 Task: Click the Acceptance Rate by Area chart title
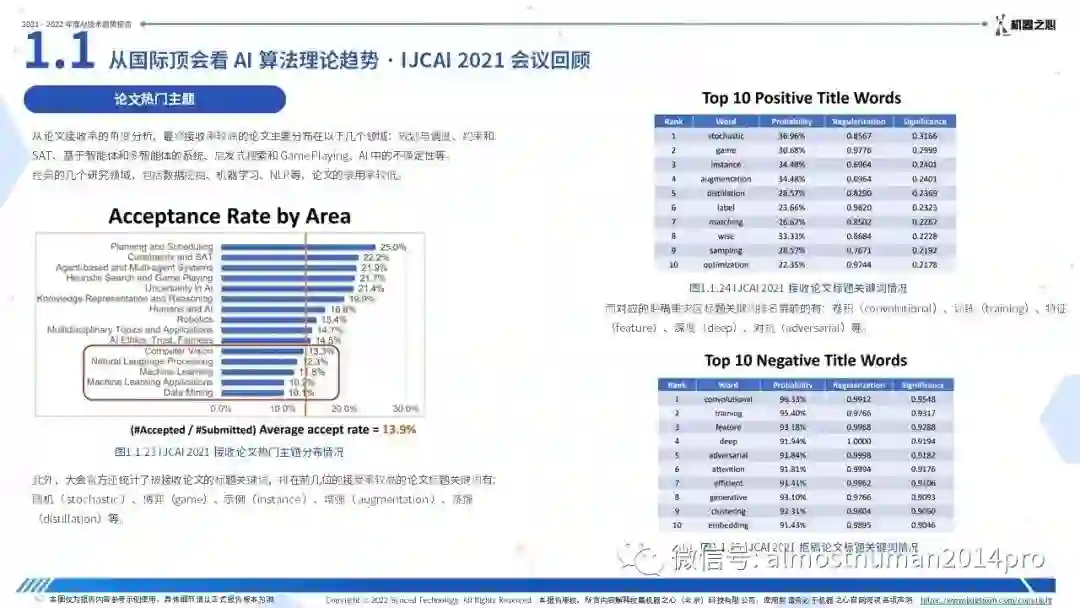point(229,216)
